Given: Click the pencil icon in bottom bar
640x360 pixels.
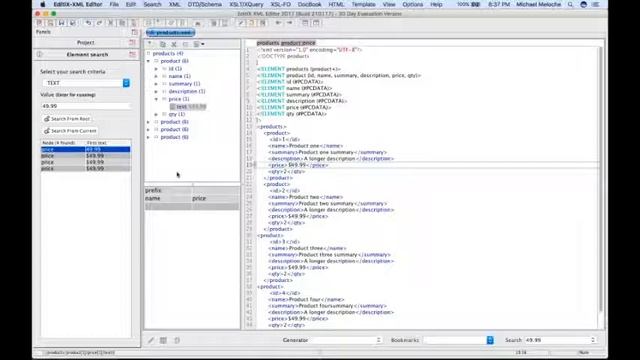Looking at the screenshot, I should 151,340.
